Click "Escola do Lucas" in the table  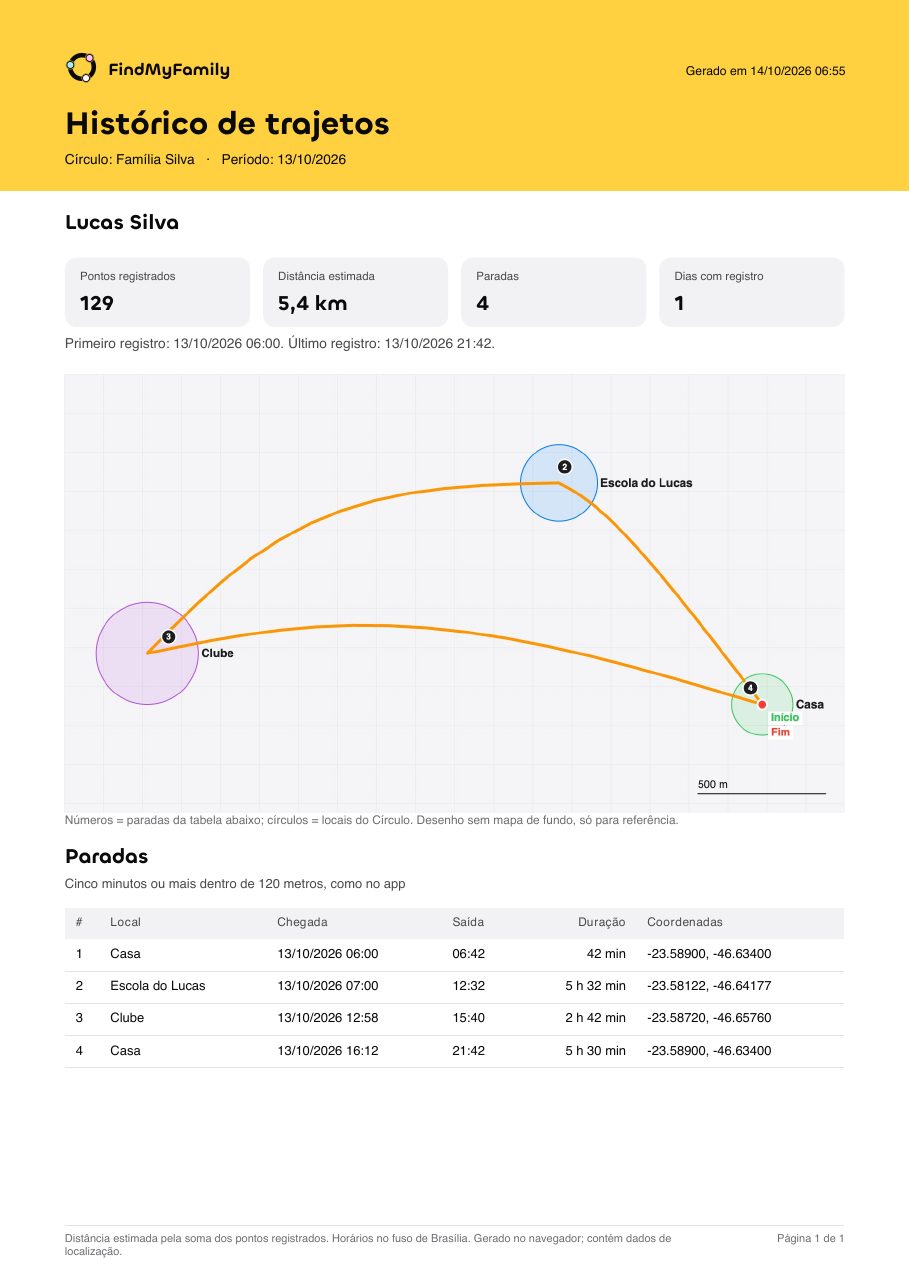158,986
